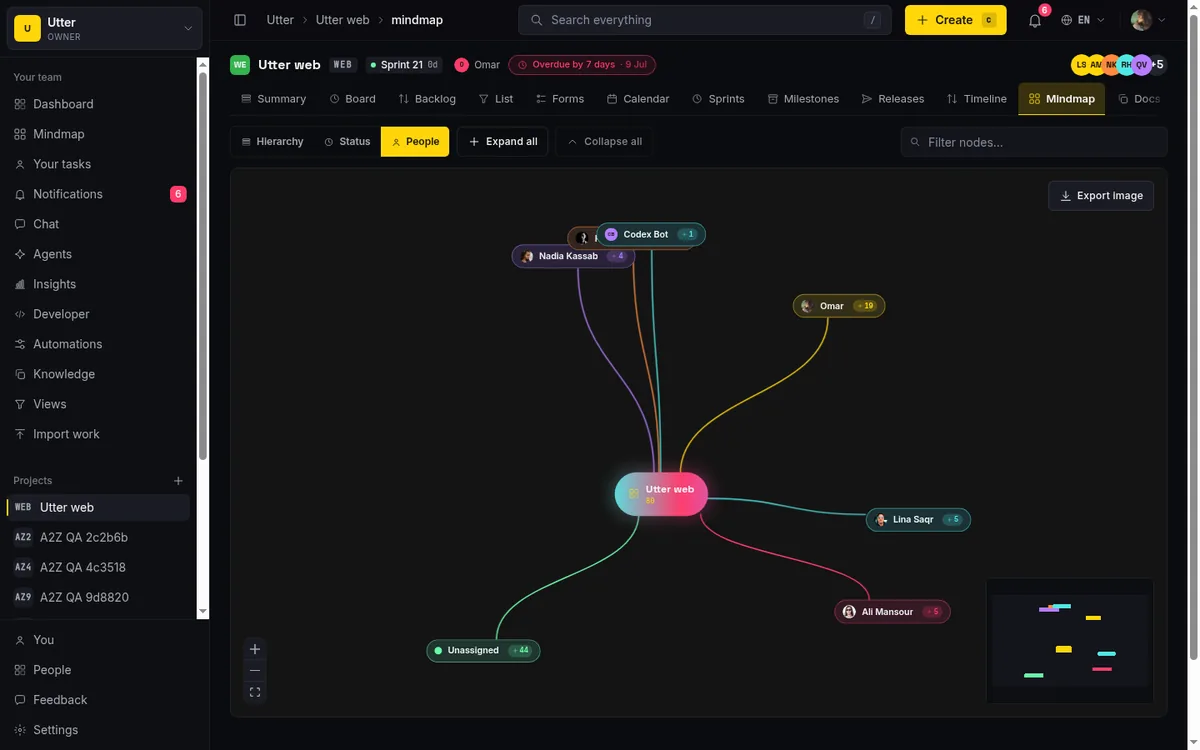1200x750 pixels.
Task: Open the Forms tab
Action: click(x=560, y=99)
